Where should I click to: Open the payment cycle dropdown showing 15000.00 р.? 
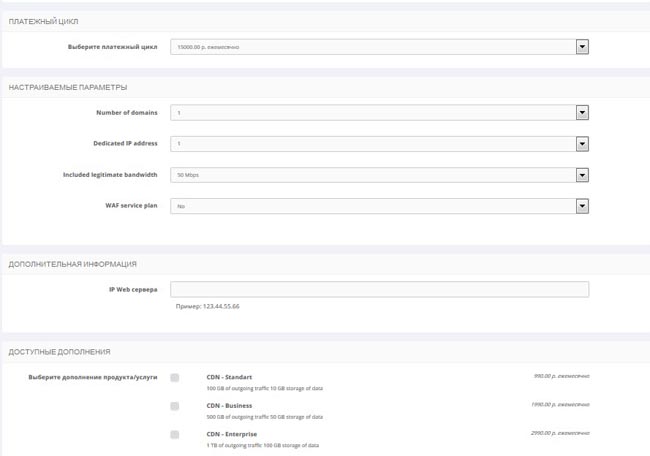[x=379, y=46]
